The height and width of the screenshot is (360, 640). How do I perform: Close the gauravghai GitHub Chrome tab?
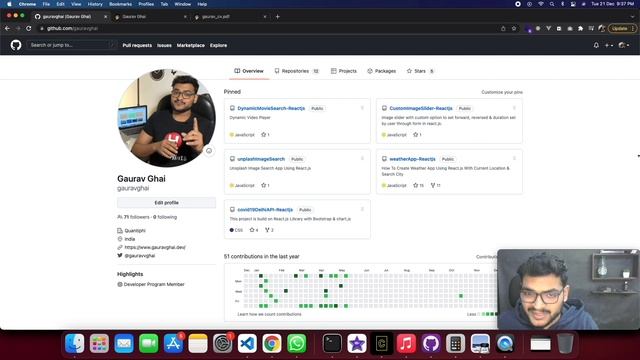point(105,17)
